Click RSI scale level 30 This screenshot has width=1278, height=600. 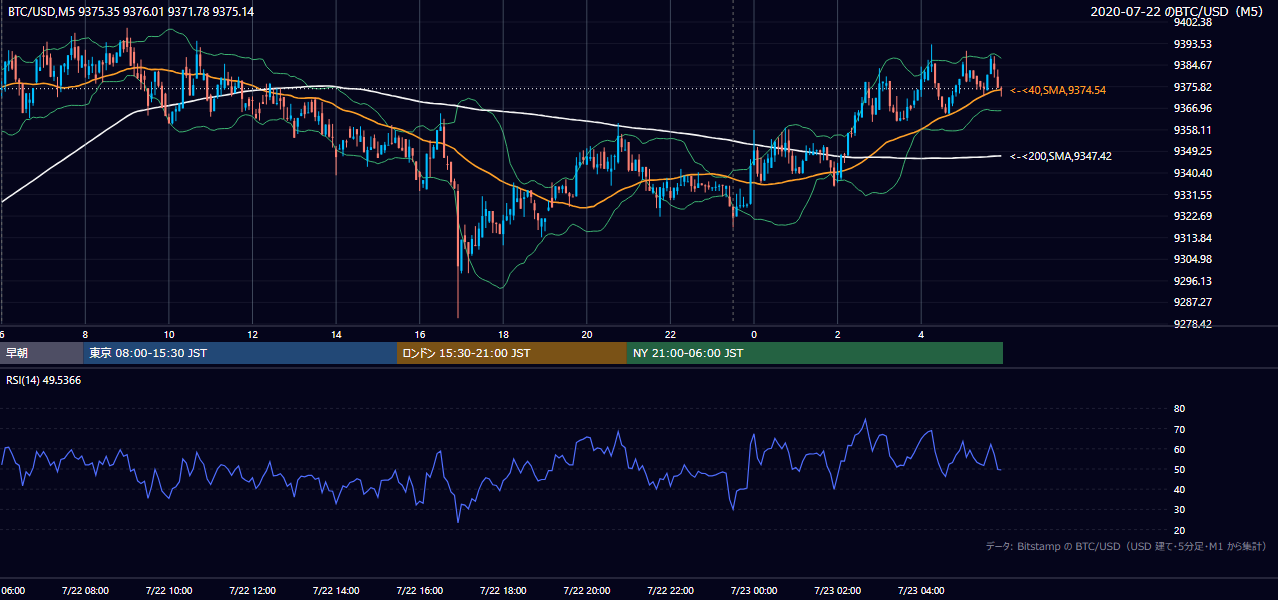click(x=1179, y=510)
